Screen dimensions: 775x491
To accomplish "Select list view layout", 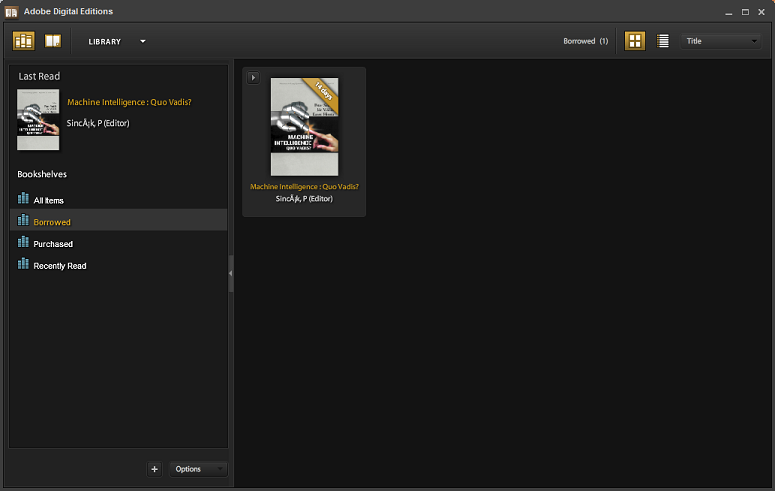I will (x=663, y=41).
